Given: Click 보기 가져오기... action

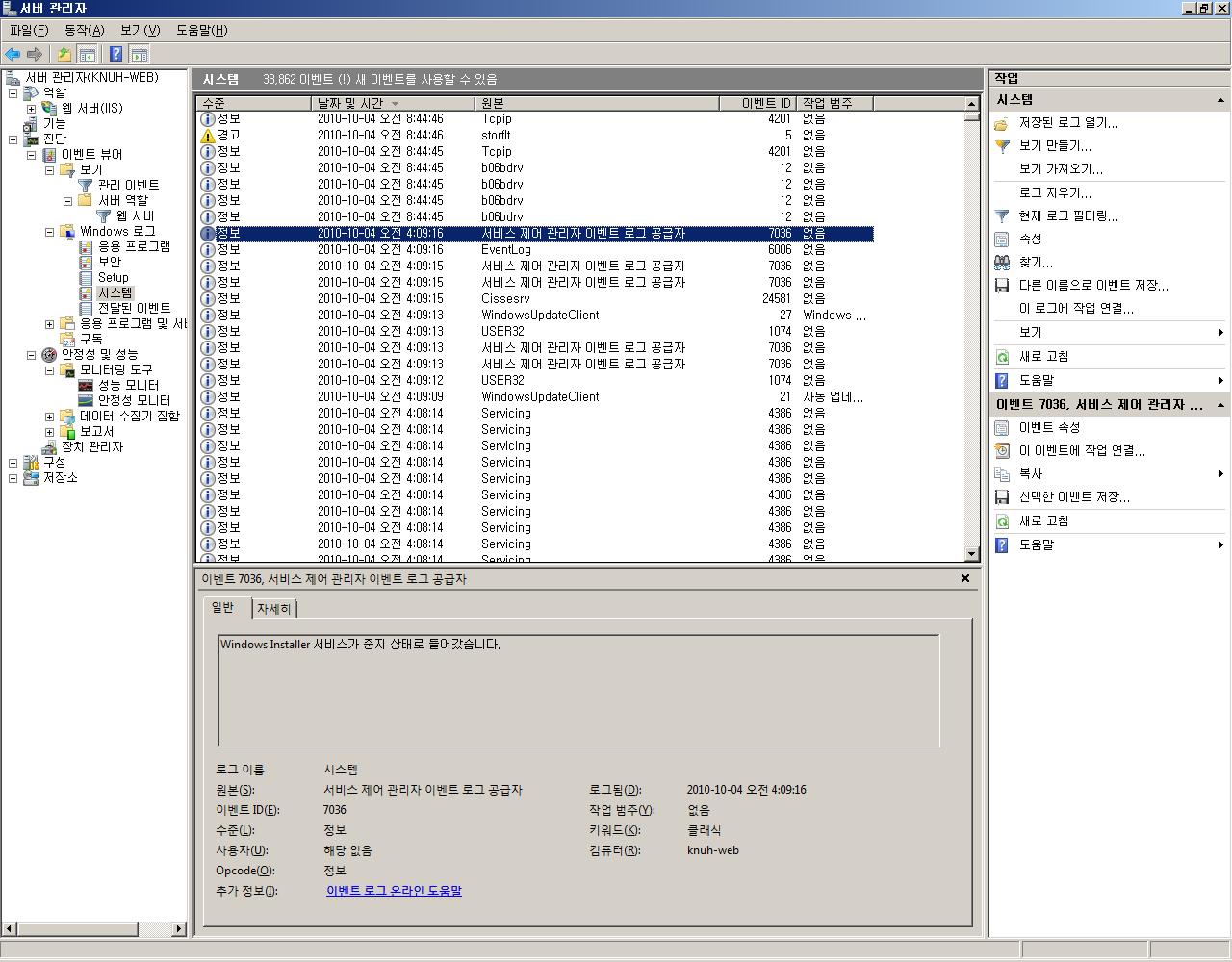Looking at the screenshot, I should (x=1061, y=169).
